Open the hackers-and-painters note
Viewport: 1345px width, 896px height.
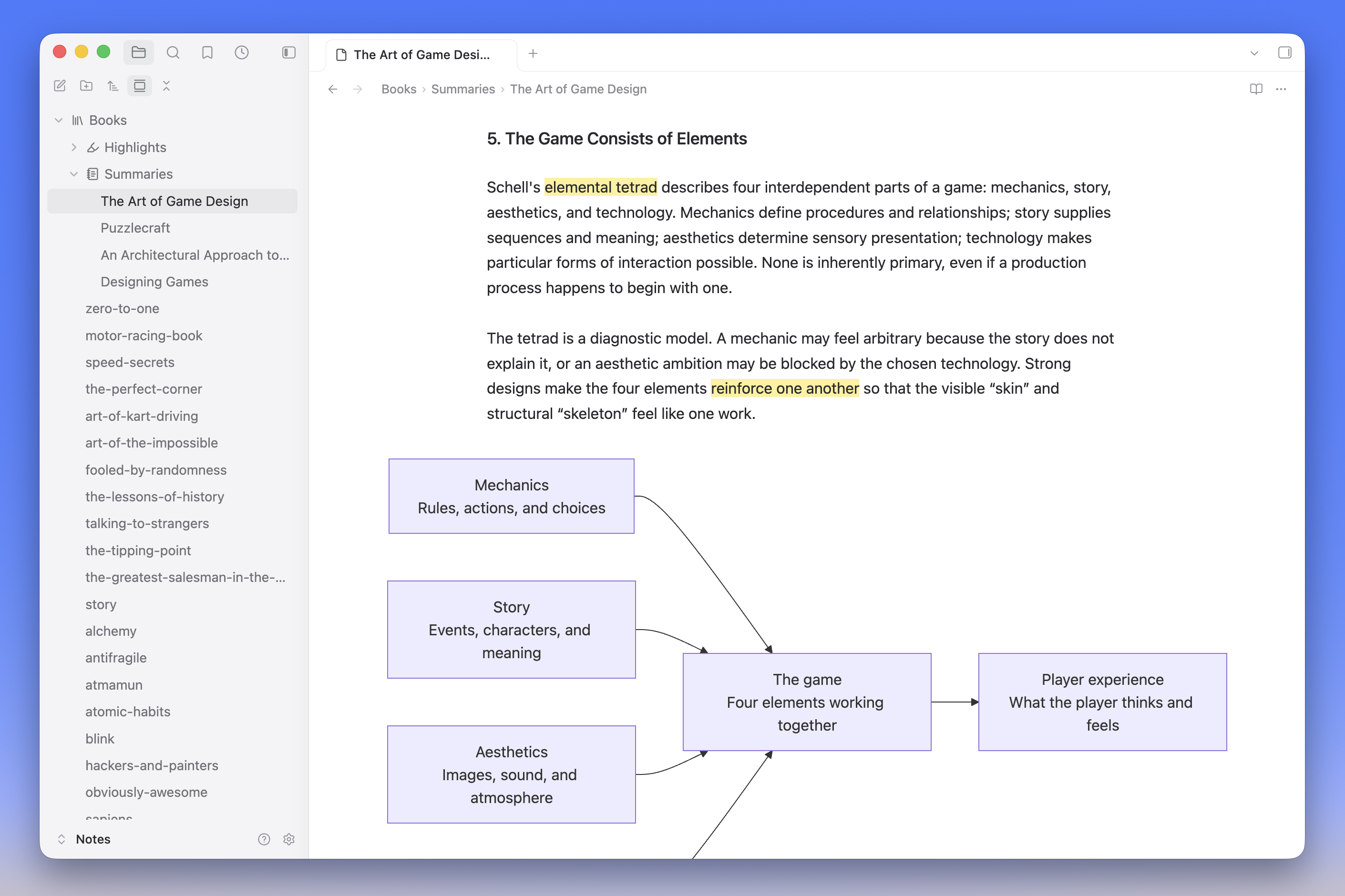[172, 765]
